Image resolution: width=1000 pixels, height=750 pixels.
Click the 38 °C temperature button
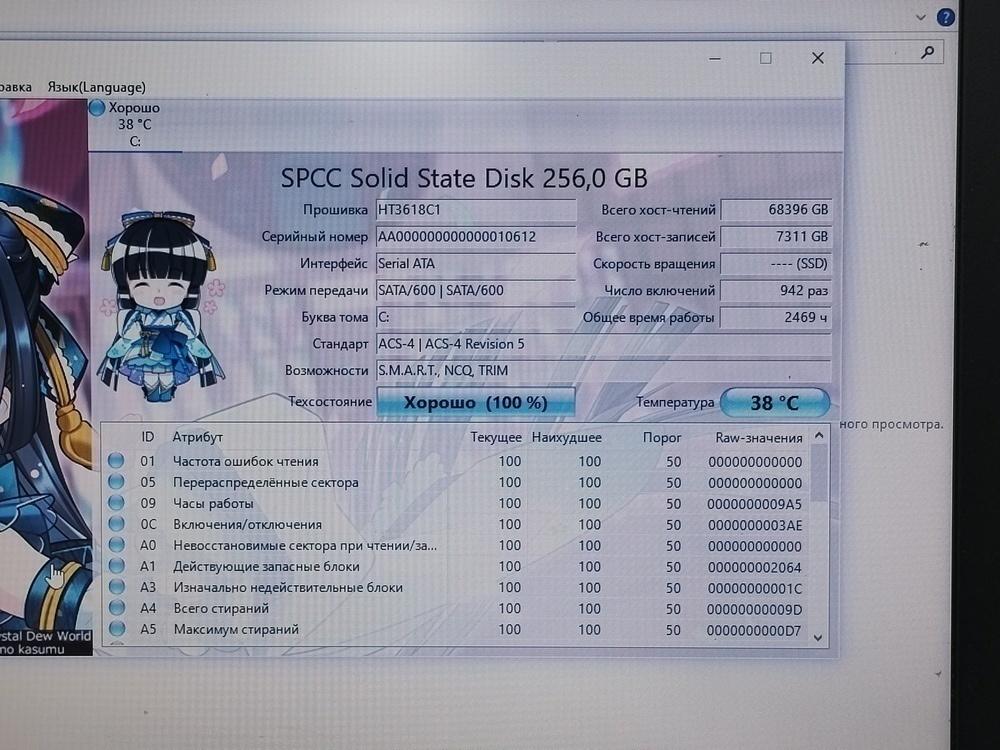pyautogui.click(x=775, y=402)
